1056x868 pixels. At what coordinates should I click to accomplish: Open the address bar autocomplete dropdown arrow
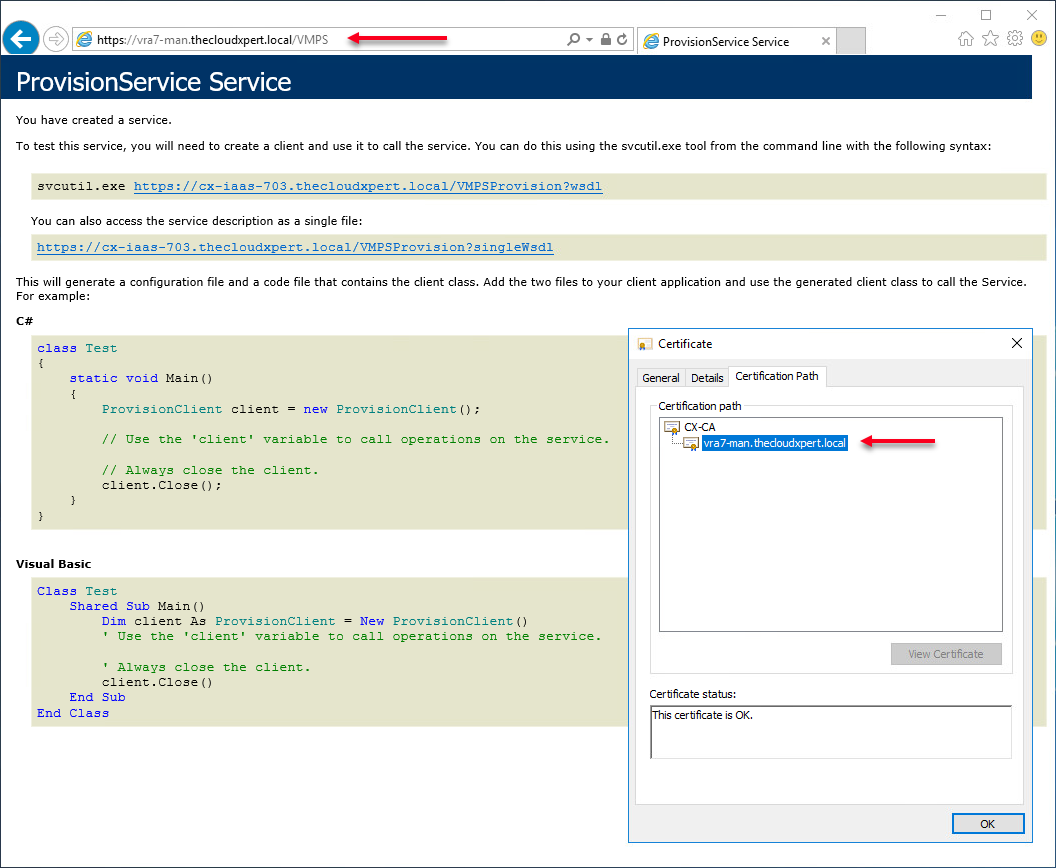click(x=590, y=40)
